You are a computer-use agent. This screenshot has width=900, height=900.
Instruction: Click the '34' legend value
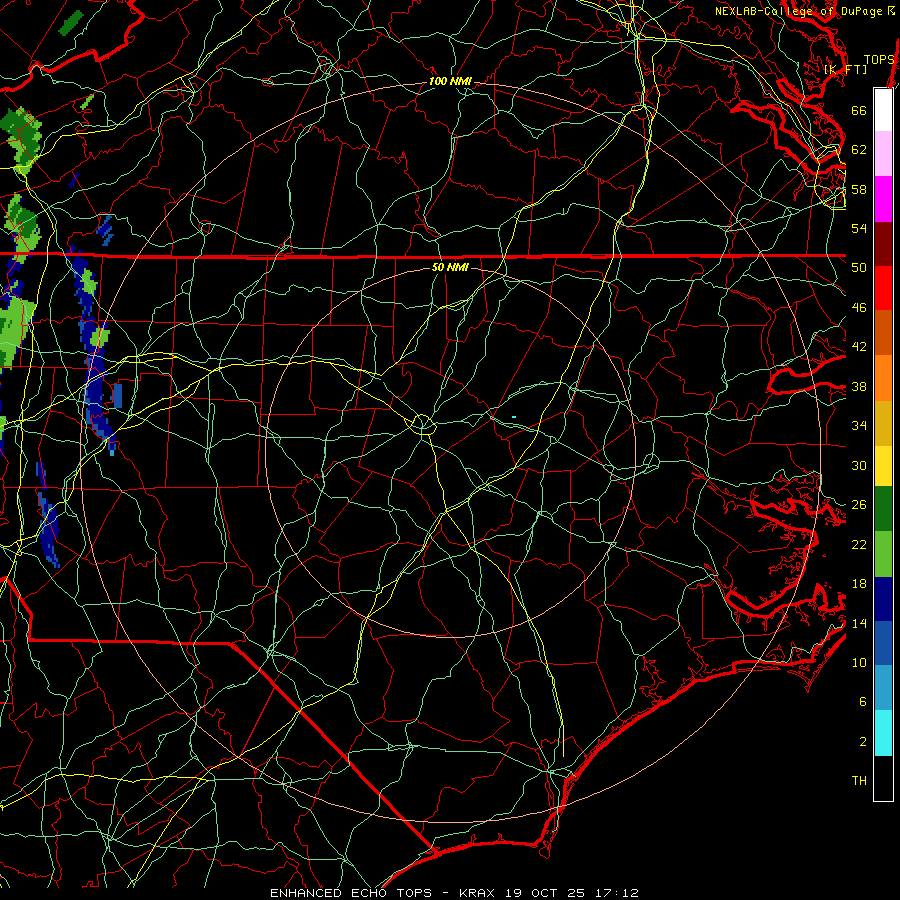tap(859, 426)
